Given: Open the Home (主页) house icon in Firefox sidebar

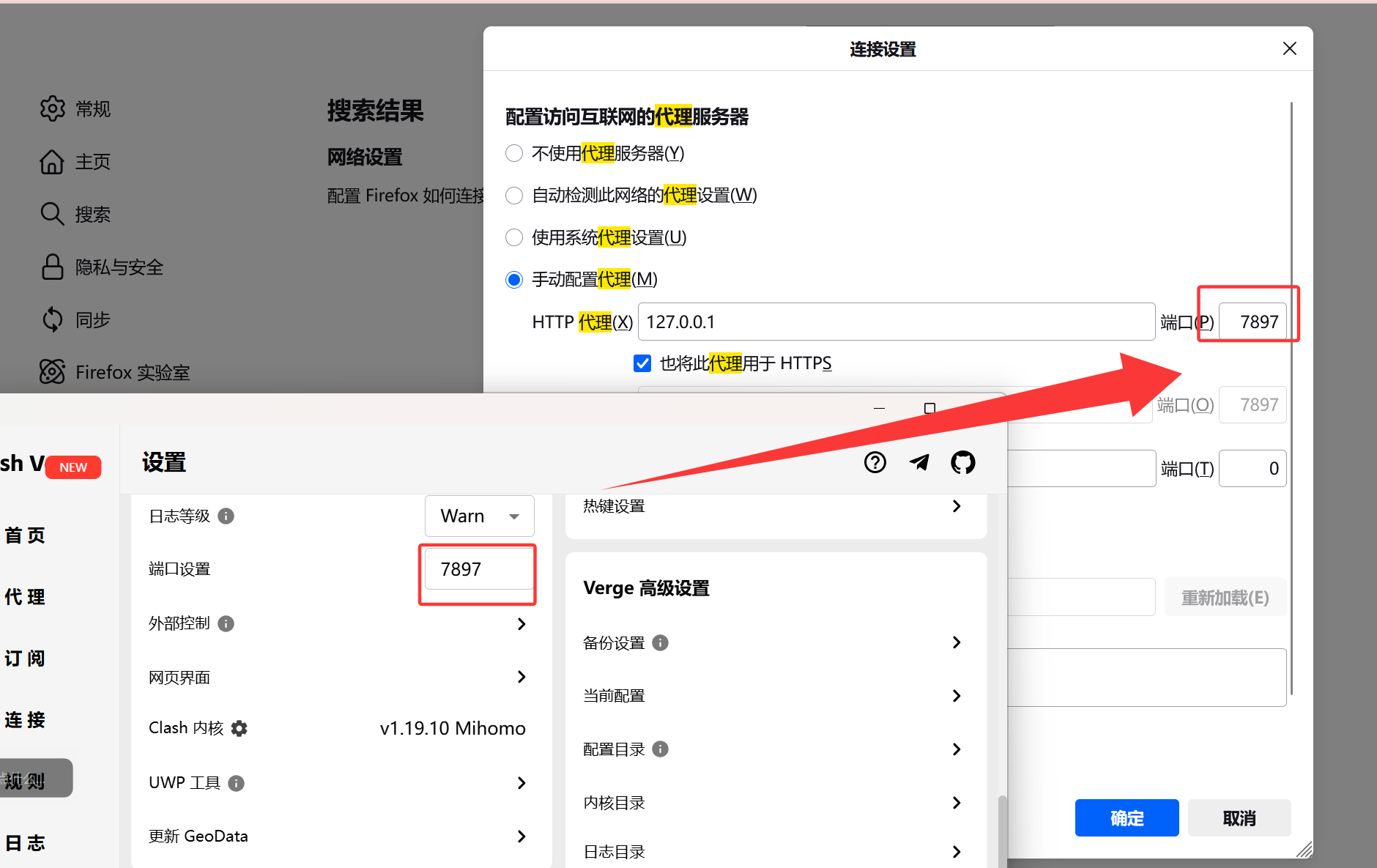Looking at the screenshot, I should pyautogui.click(x=52, y=161).
